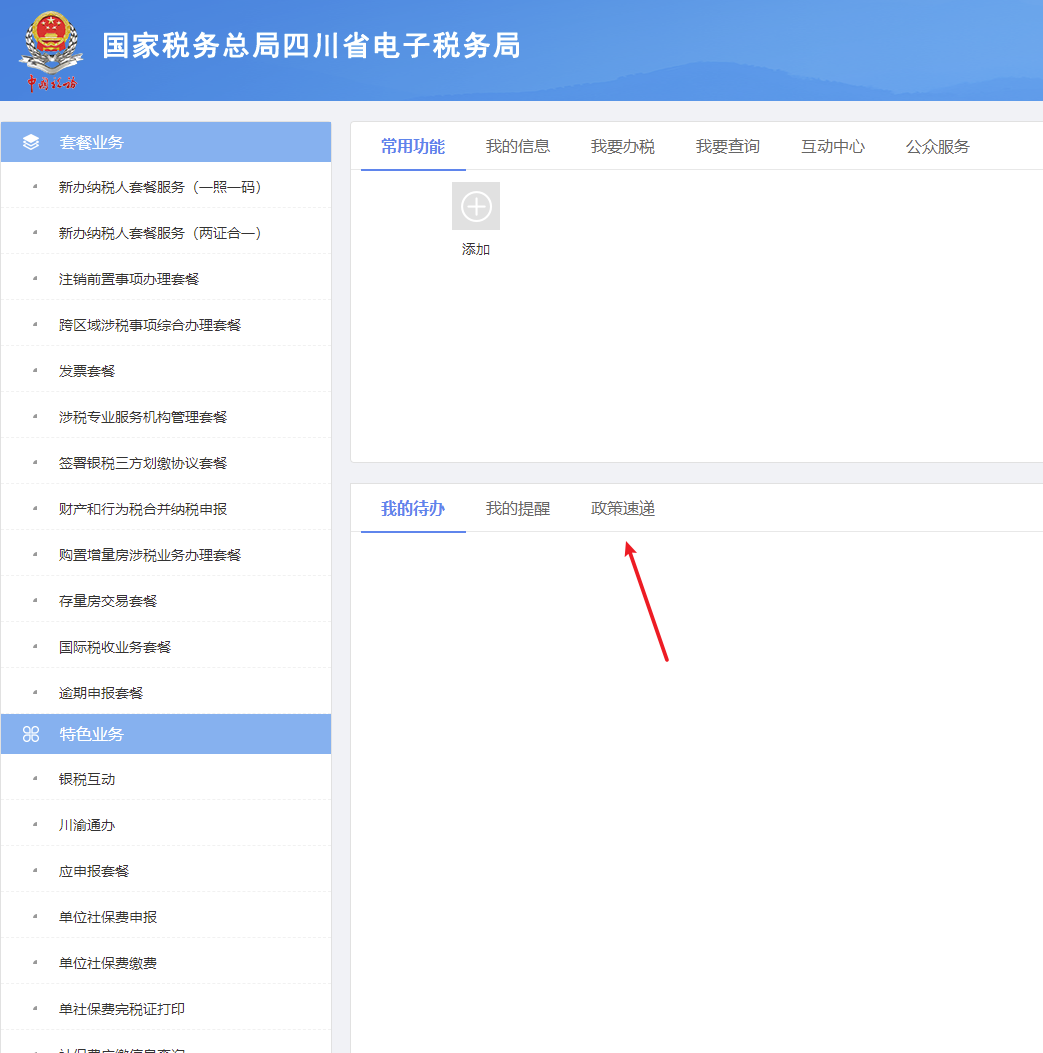Open 跨区域涉税事项综合办理套餐
Viewport: 1043px width, 1053px height.
coord(166,325)
